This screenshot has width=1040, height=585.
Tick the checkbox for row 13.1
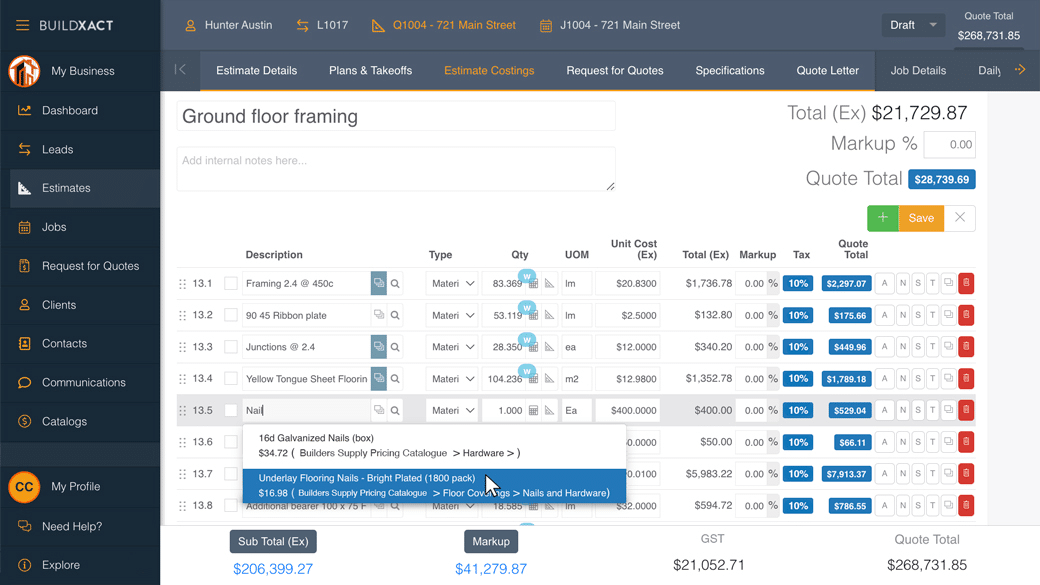pyautogui.click(x=231, y=284)
